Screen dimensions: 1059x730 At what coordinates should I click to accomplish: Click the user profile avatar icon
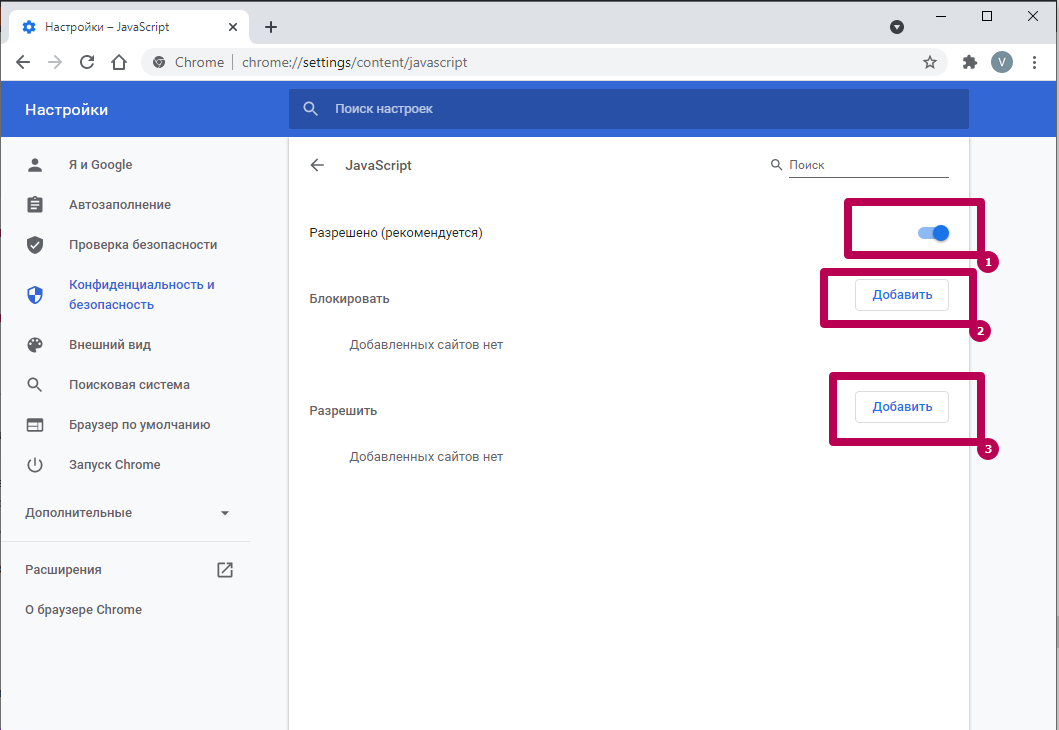coord(1002,62)
